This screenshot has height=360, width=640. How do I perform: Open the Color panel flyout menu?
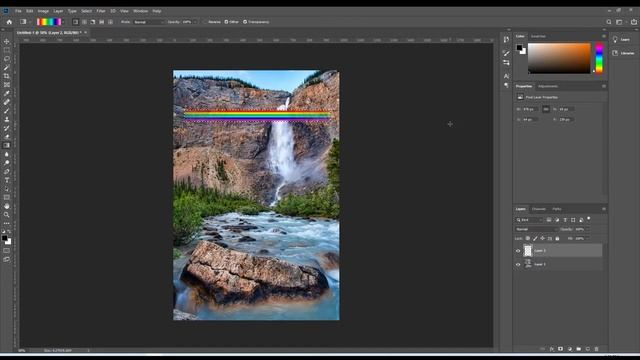[x=604, y=36]
